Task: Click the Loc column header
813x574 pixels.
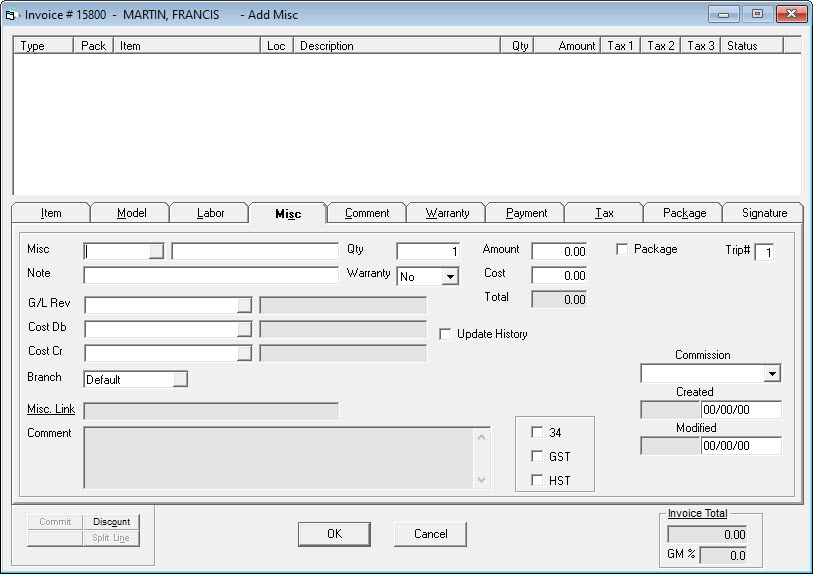Action: pyautogui.click(x=276, y=46)
